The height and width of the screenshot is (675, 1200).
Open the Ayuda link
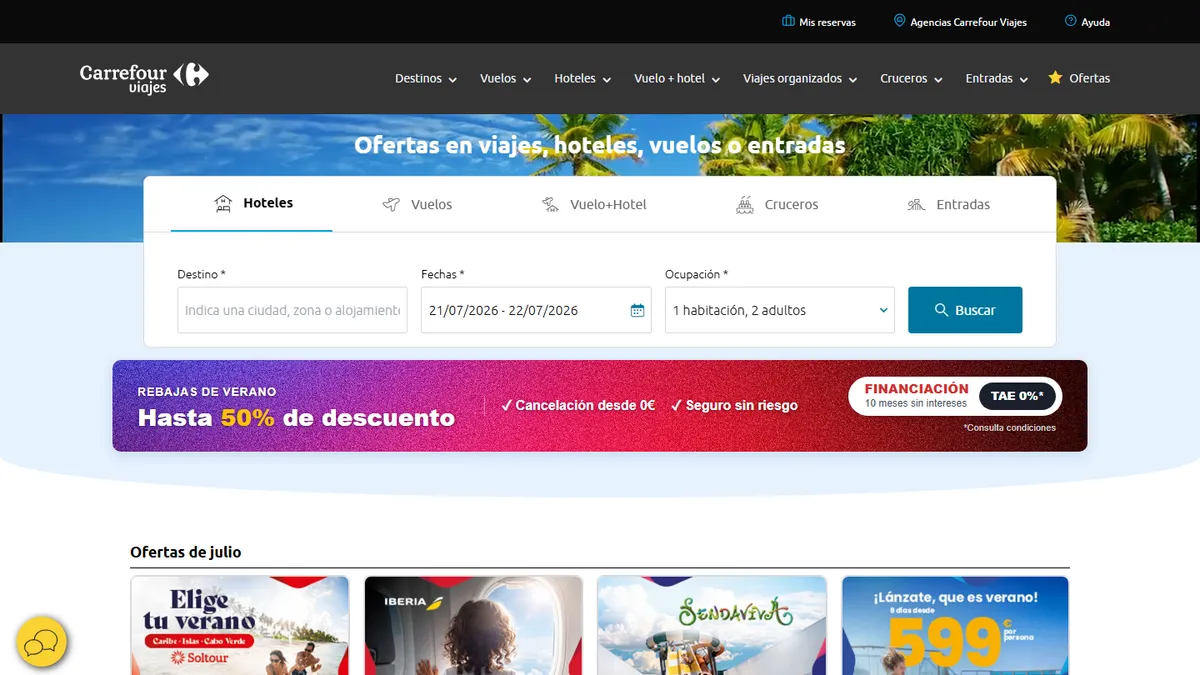tap(1087, 22)
